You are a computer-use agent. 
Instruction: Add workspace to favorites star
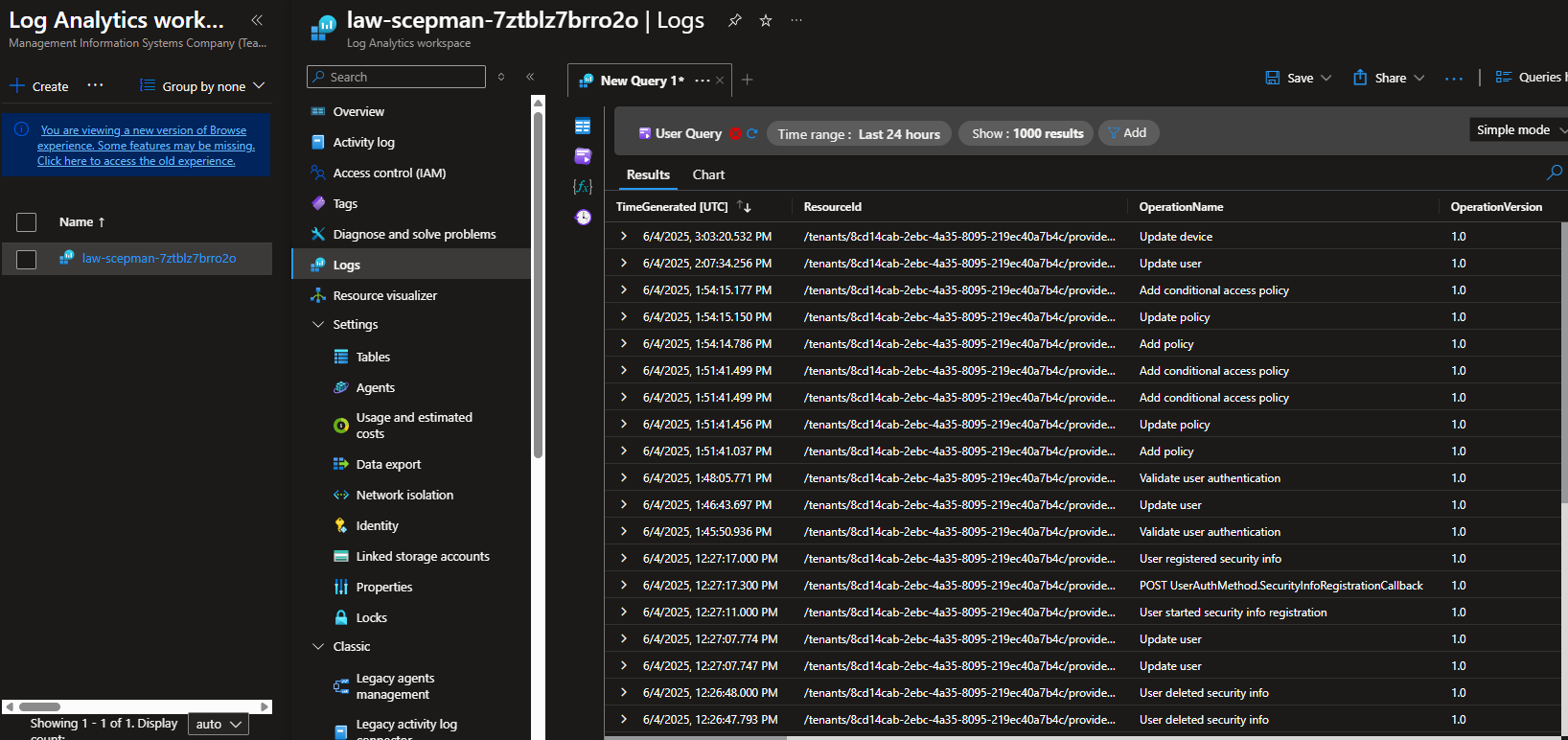coord(766,20)
